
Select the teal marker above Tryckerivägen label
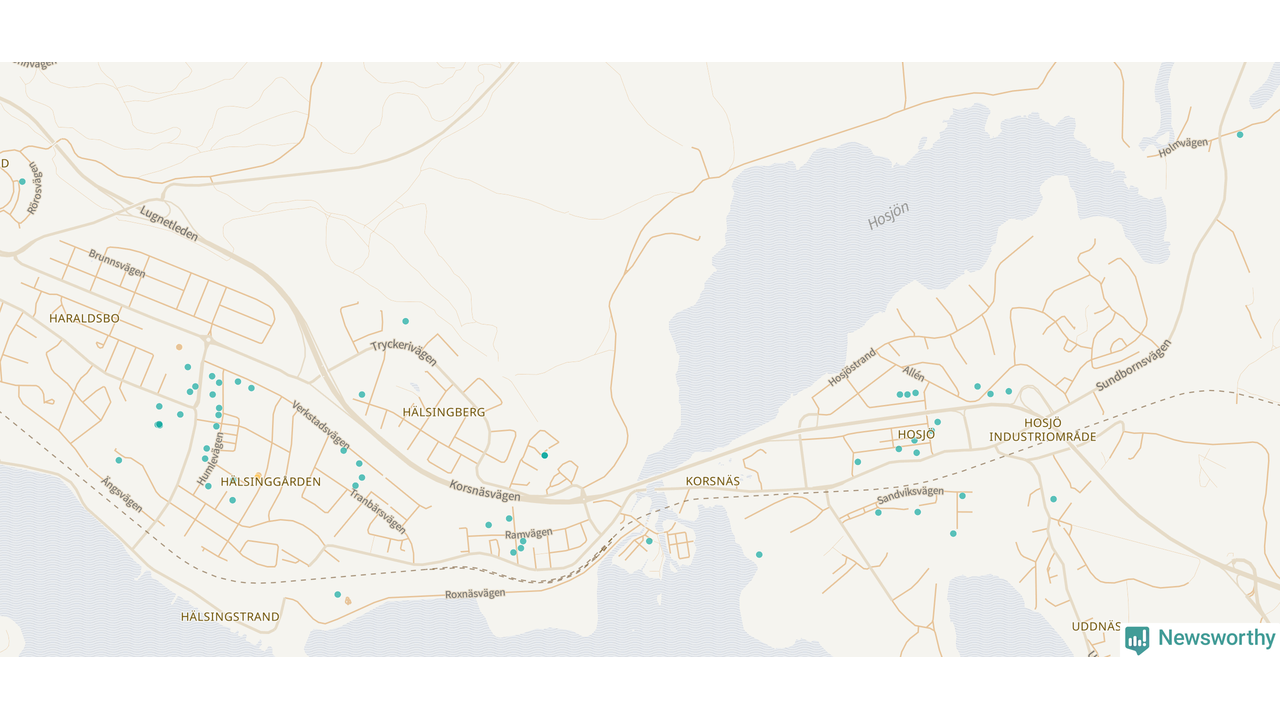click(x=405, y=321)
